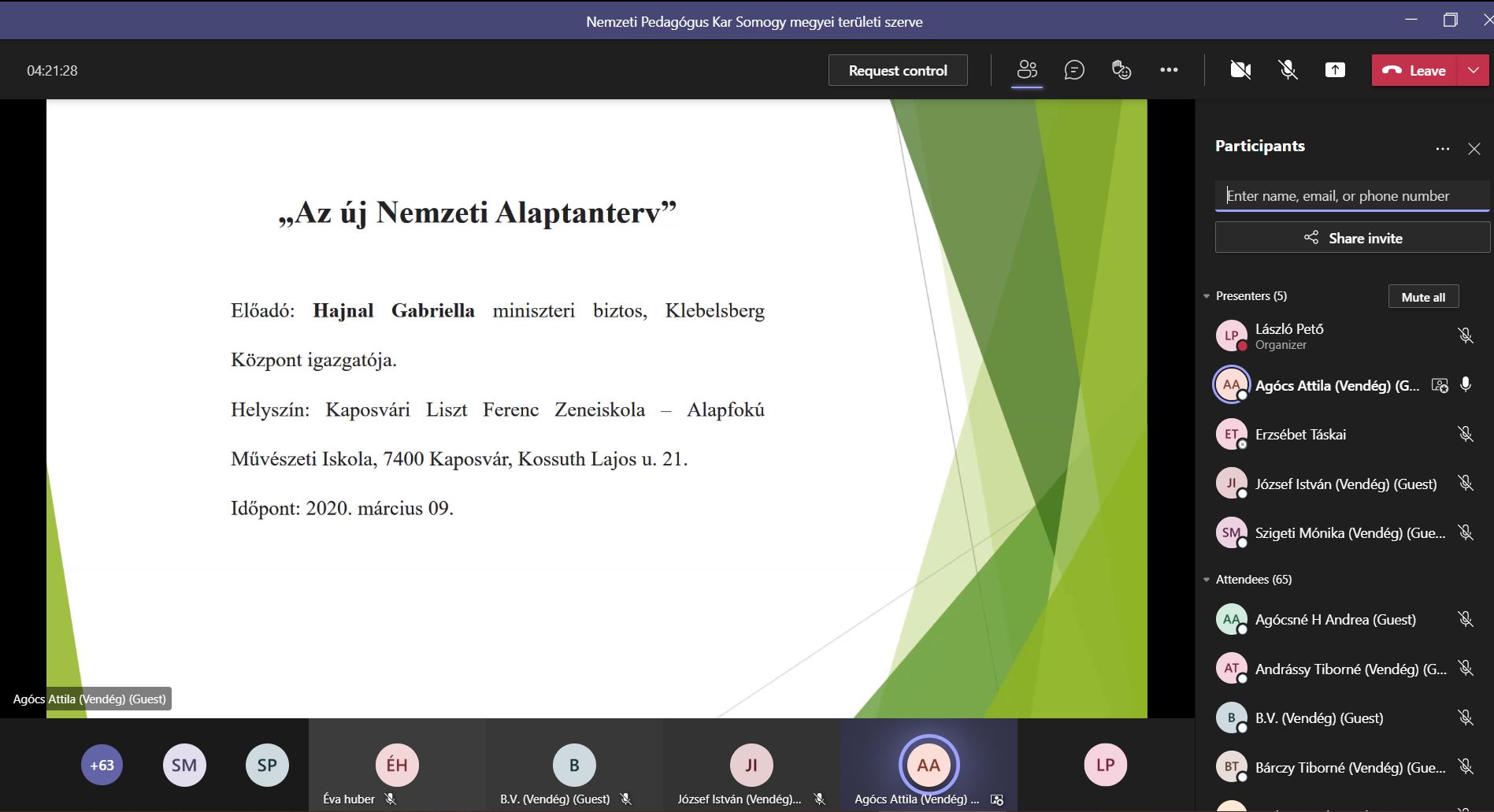The image size is (1494, 812).
Task: Click the screen sharing icon beside Agócs Attila
Action: click(x=1440, y=385)
